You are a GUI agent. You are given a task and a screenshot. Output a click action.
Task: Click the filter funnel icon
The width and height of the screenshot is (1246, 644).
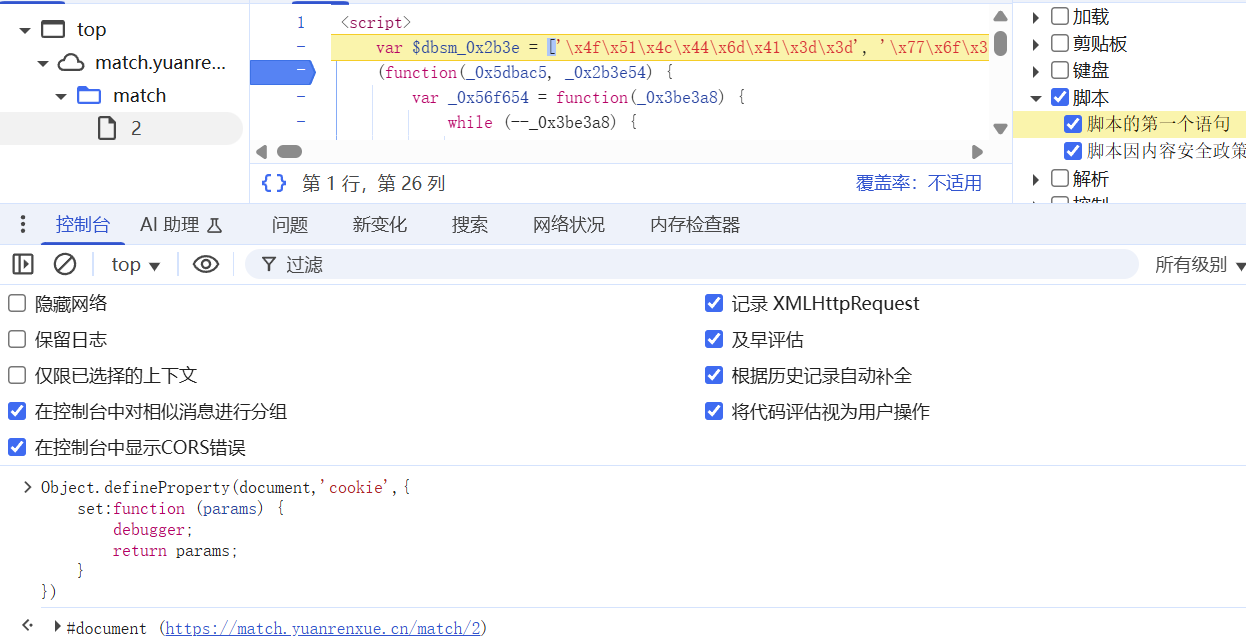pyautogui.click(x=269, y=264)
